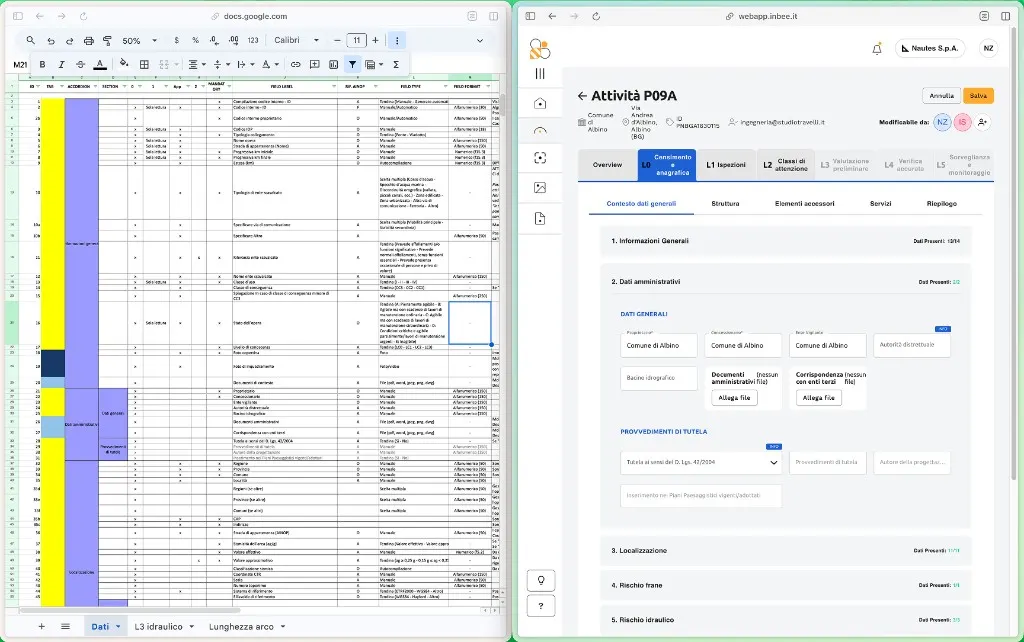The width and height of the screenshot is (1024, 642).
Task: Insert a link from the toolbar
Action: point(295,64)
